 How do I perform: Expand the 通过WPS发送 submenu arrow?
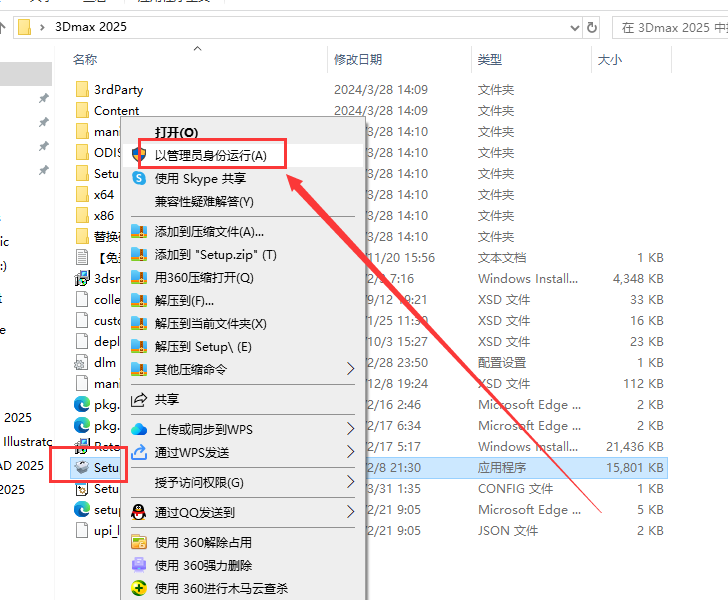point(350,452)
